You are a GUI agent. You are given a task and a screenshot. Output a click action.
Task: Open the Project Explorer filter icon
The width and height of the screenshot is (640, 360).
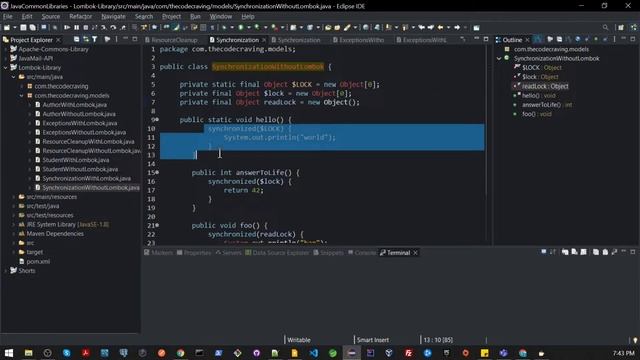tap(95, 39)
